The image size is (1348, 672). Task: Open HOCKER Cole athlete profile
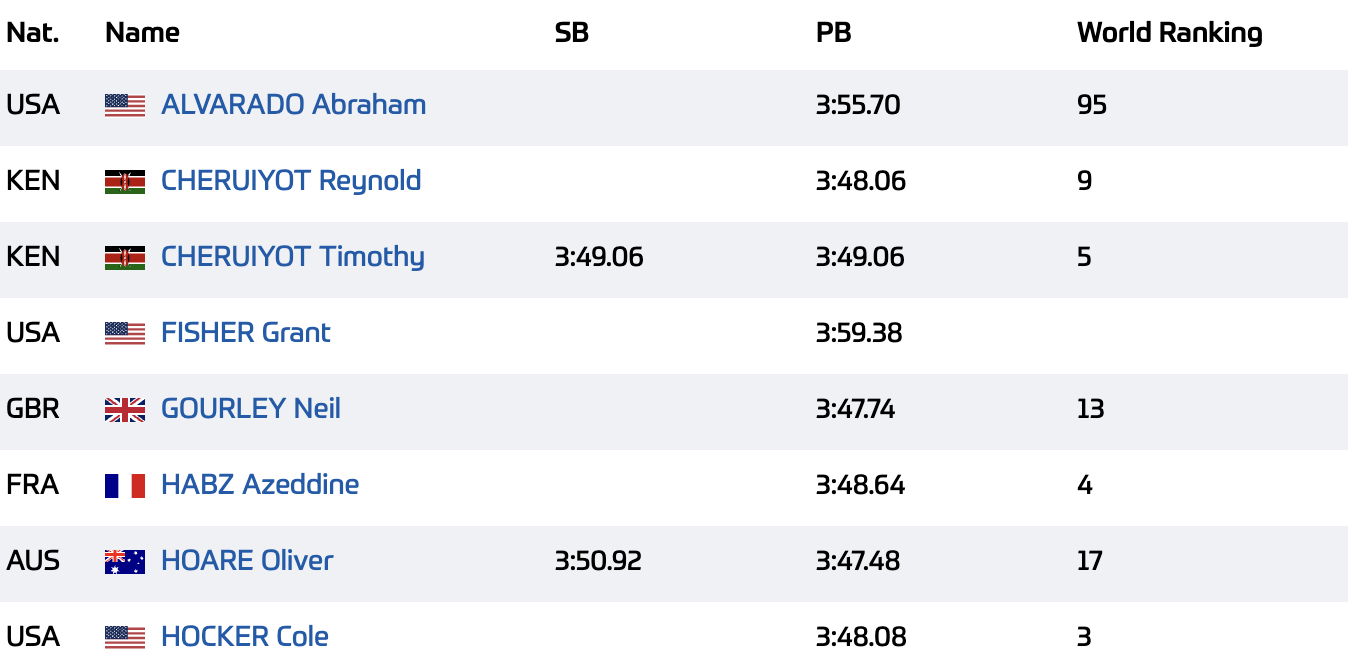[x=245, y=637]
